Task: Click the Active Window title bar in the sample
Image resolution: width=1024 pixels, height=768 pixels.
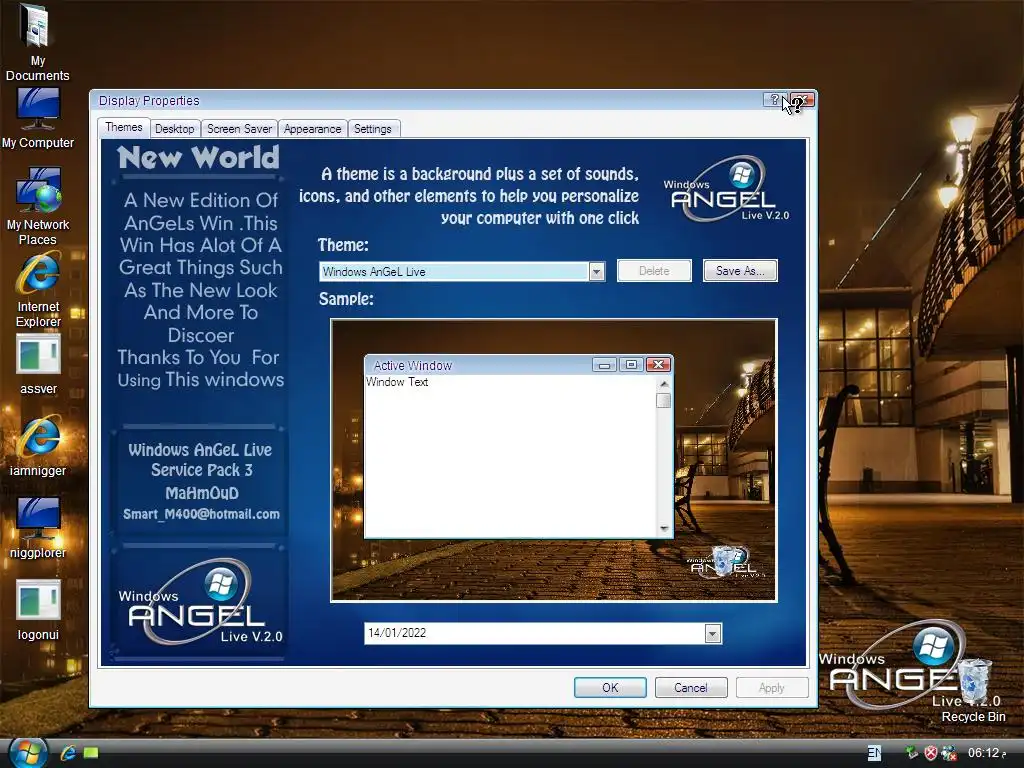Action: point(477,365)
